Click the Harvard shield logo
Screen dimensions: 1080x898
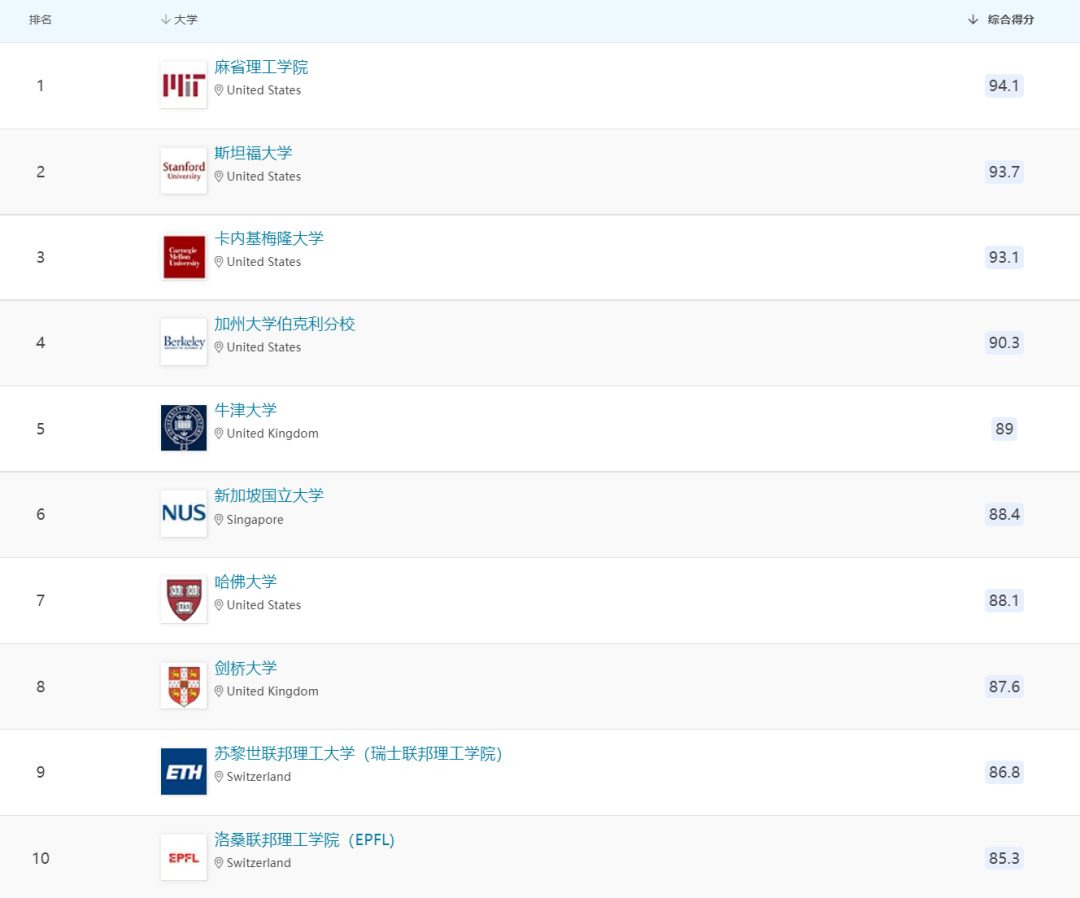coord(183,600)
